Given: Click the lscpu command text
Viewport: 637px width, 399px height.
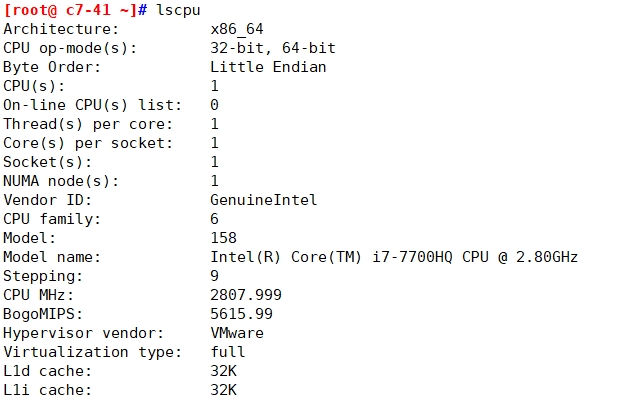Looking at the screenshot, I should (x=178, y=10).
